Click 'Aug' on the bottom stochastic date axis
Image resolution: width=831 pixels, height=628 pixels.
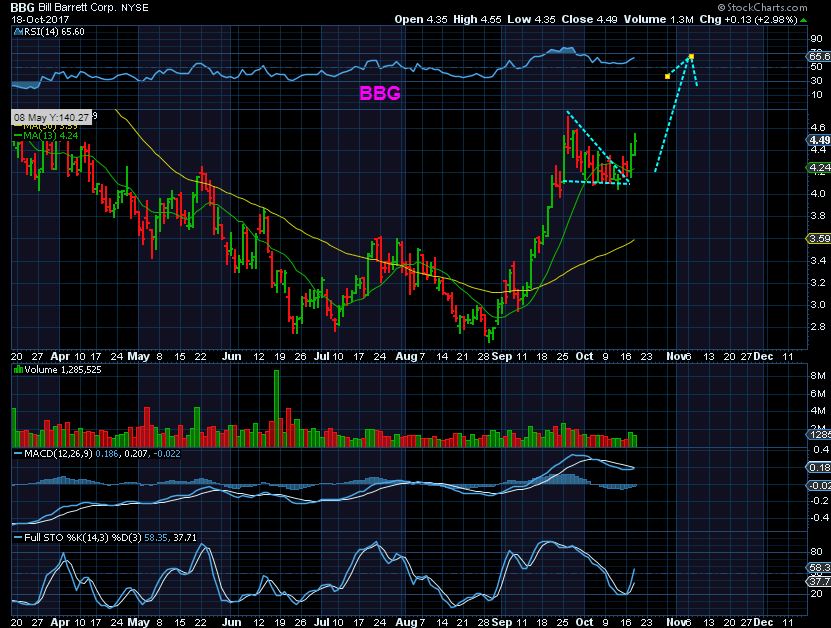(x=406, y=622)
